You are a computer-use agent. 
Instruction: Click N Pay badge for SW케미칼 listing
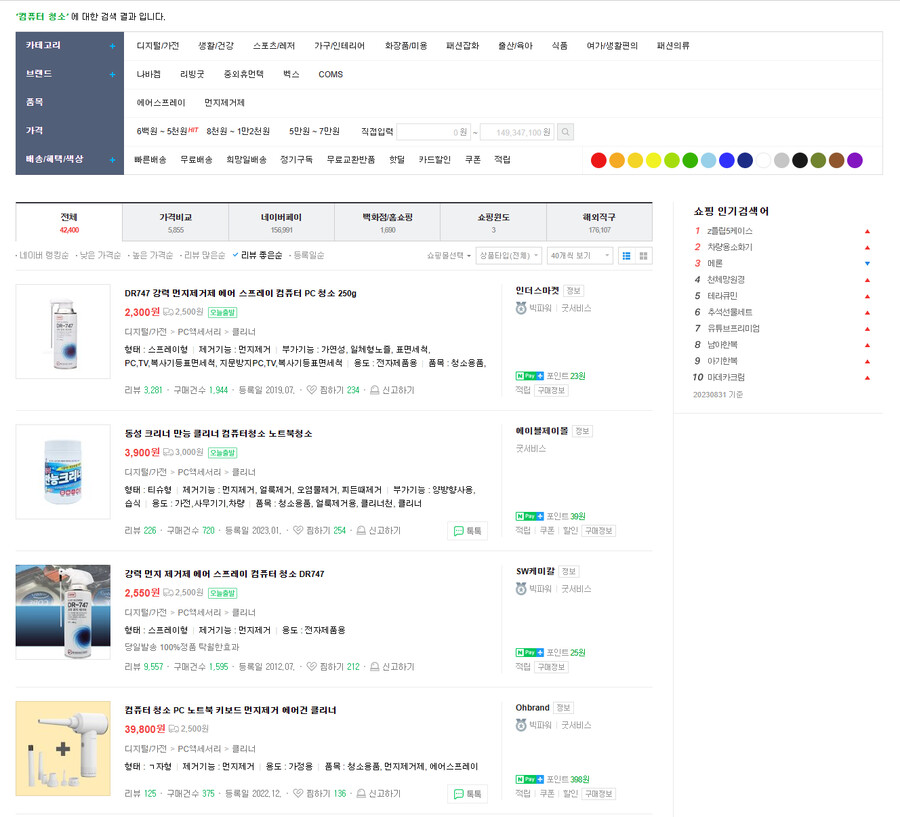tap(529, 652)
